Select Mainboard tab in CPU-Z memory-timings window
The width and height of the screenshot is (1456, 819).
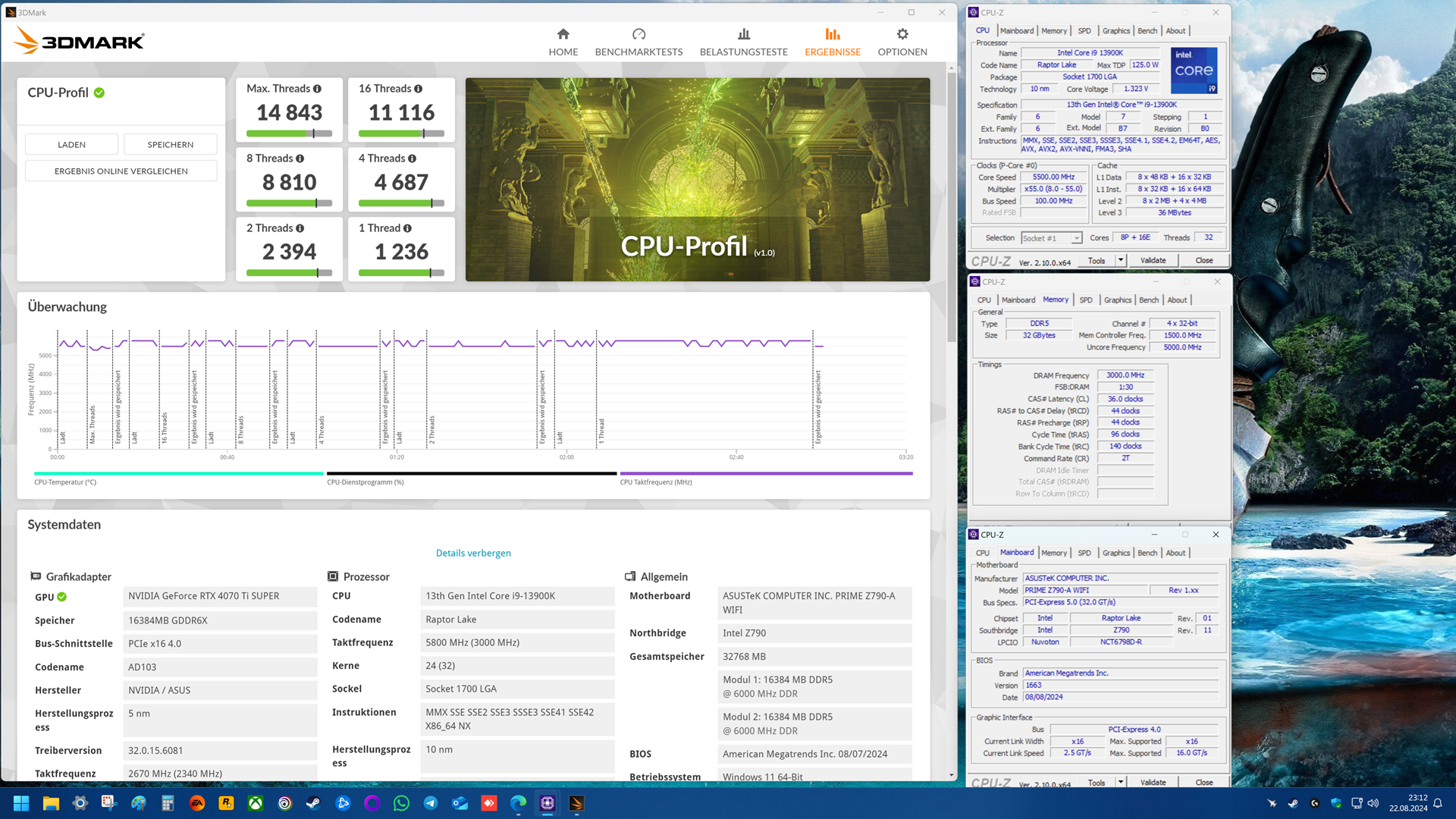[1018, 300]
